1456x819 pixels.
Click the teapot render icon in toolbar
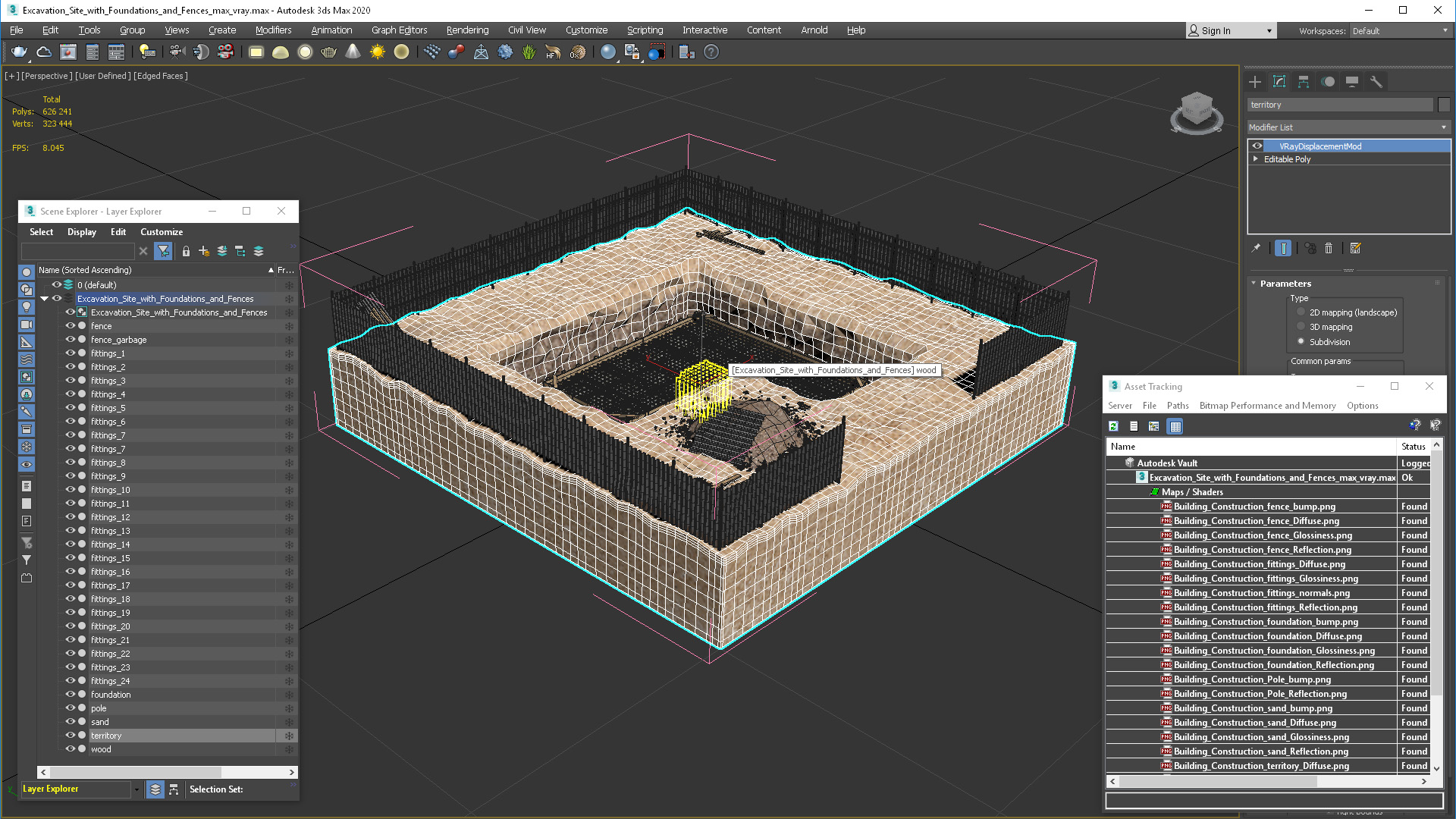click(19, 52)
